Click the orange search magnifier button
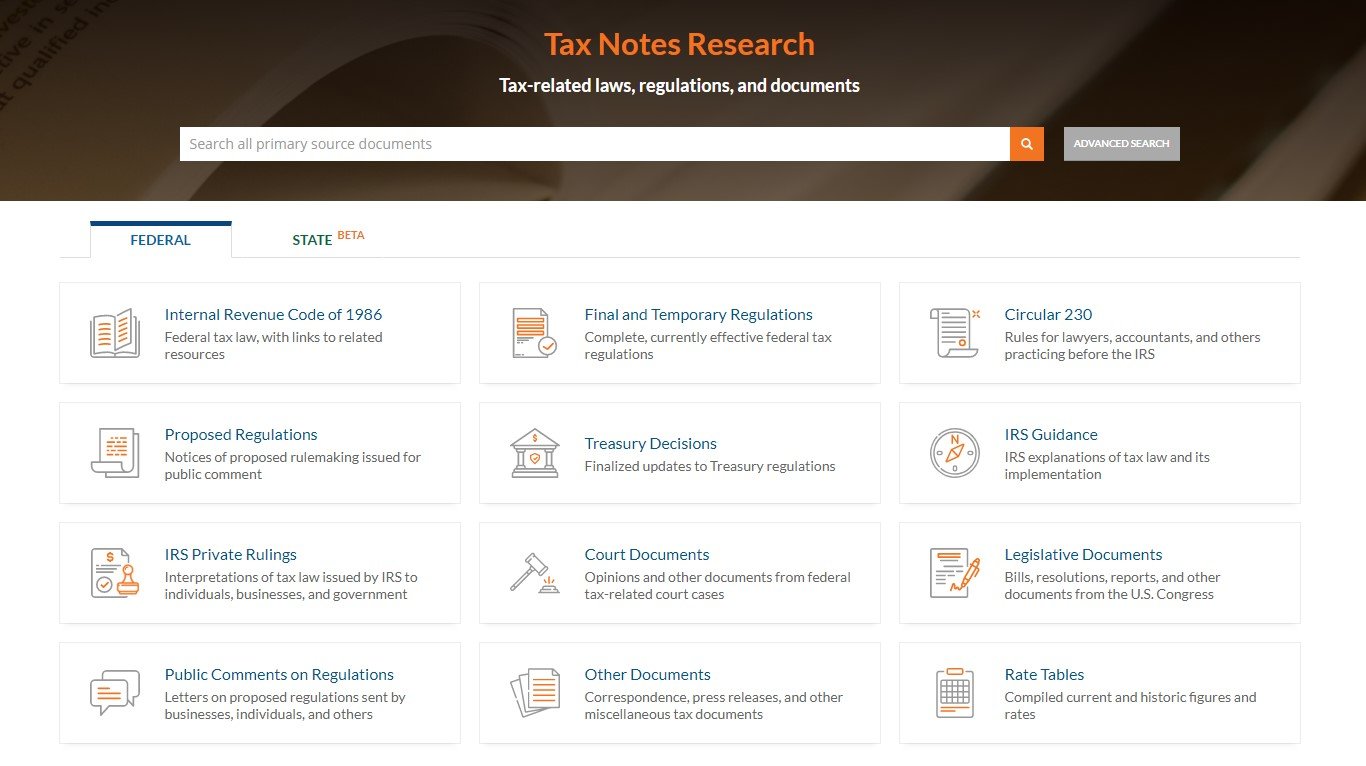The width and height of the screenshot is (1366, 766). point(1026,144)
